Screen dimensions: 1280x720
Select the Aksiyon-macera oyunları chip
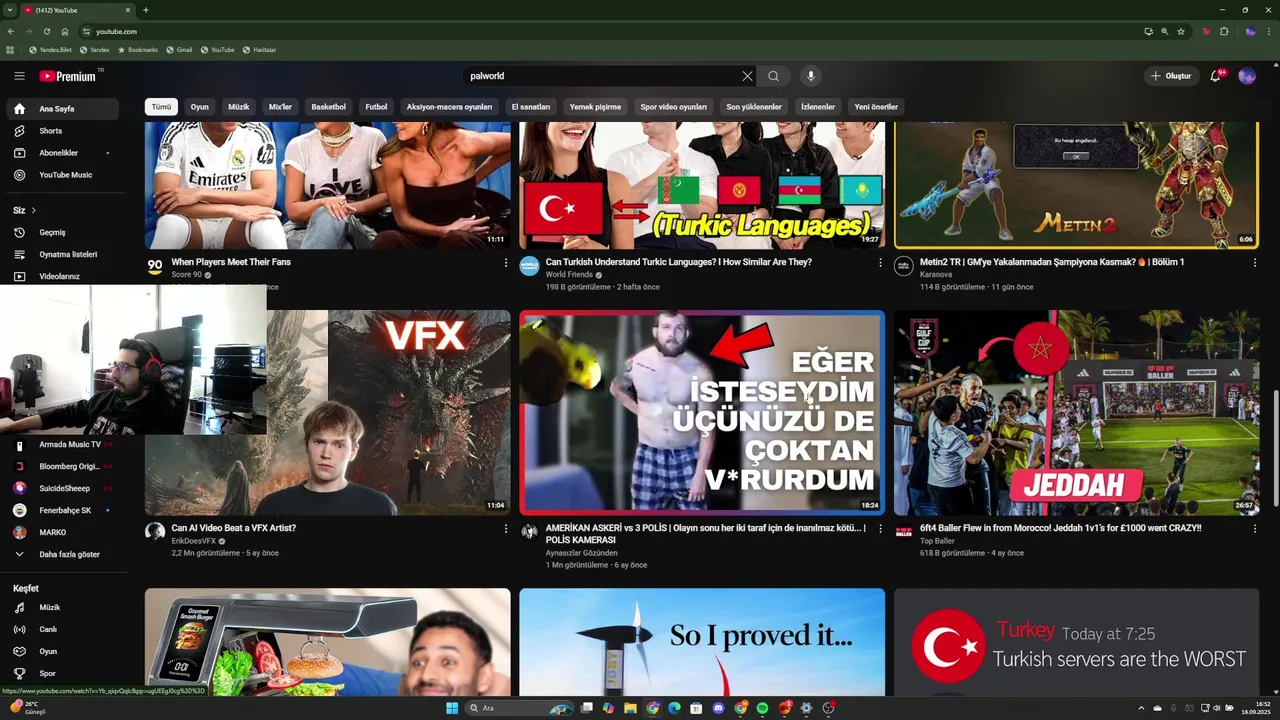pyautogui.click(x=449, y=107)
